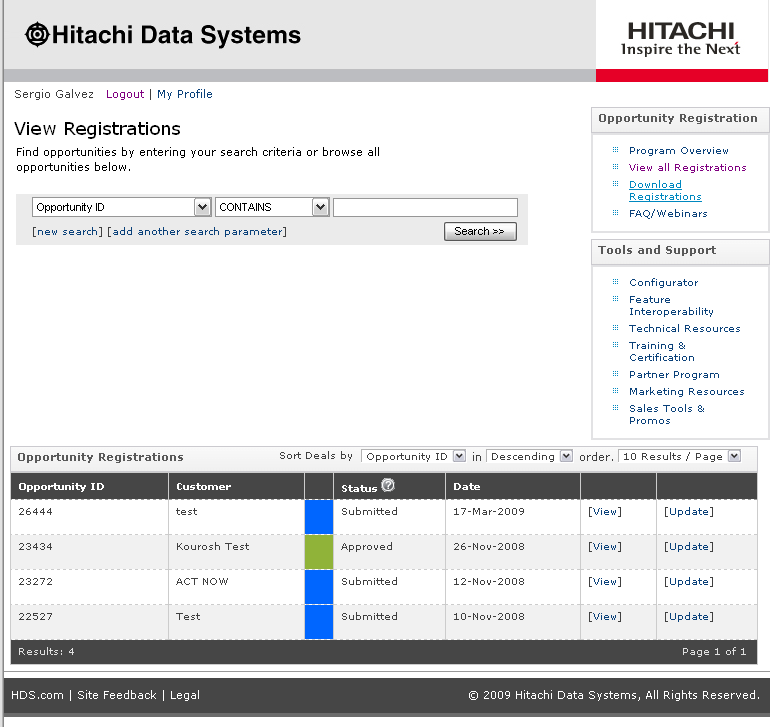Open Feature Interoperability link

point(671,306)
